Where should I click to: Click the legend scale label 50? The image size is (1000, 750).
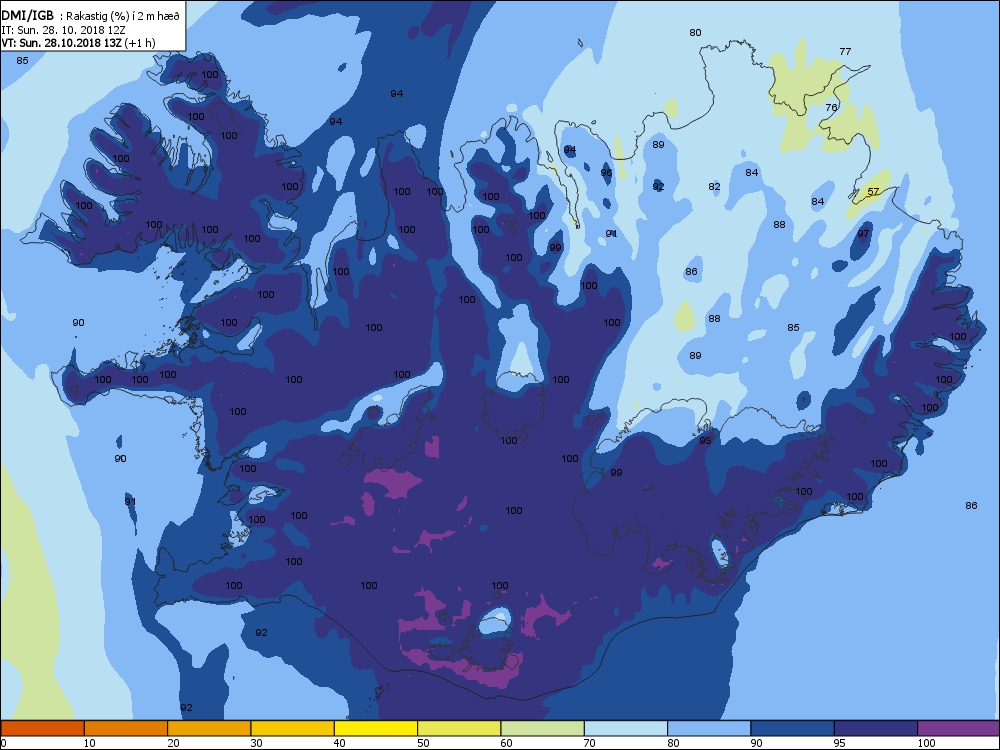coord(423,743)
